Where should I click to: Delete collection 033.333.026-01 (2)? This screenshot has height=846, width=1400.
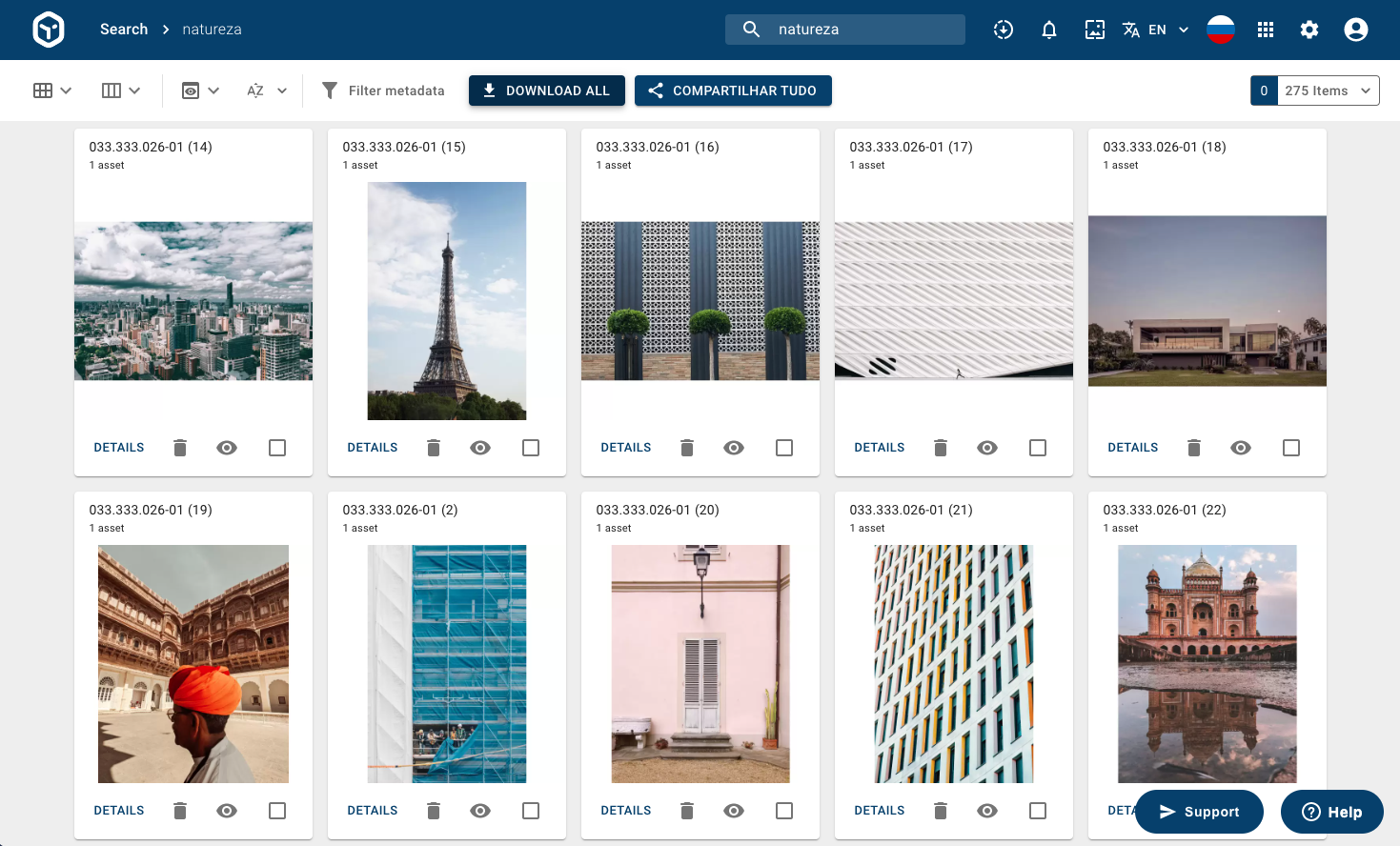click(434, 811)
